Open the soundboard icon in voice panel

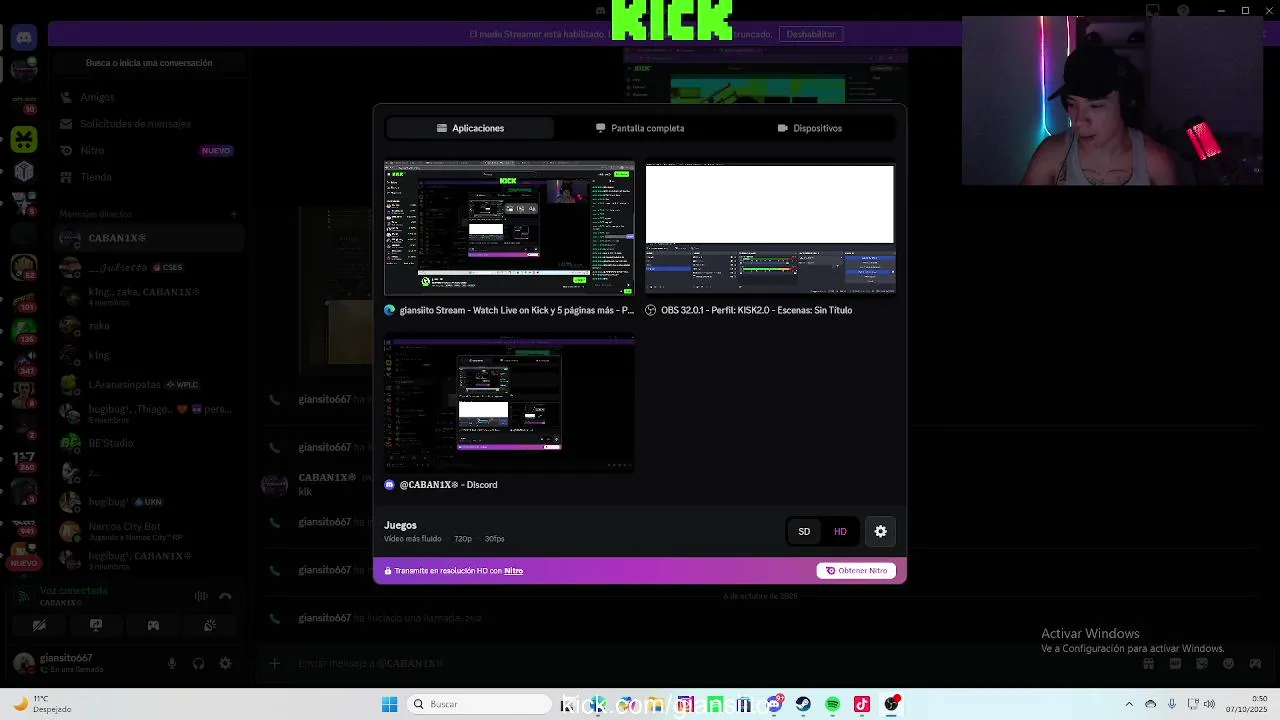pos(210,626)
